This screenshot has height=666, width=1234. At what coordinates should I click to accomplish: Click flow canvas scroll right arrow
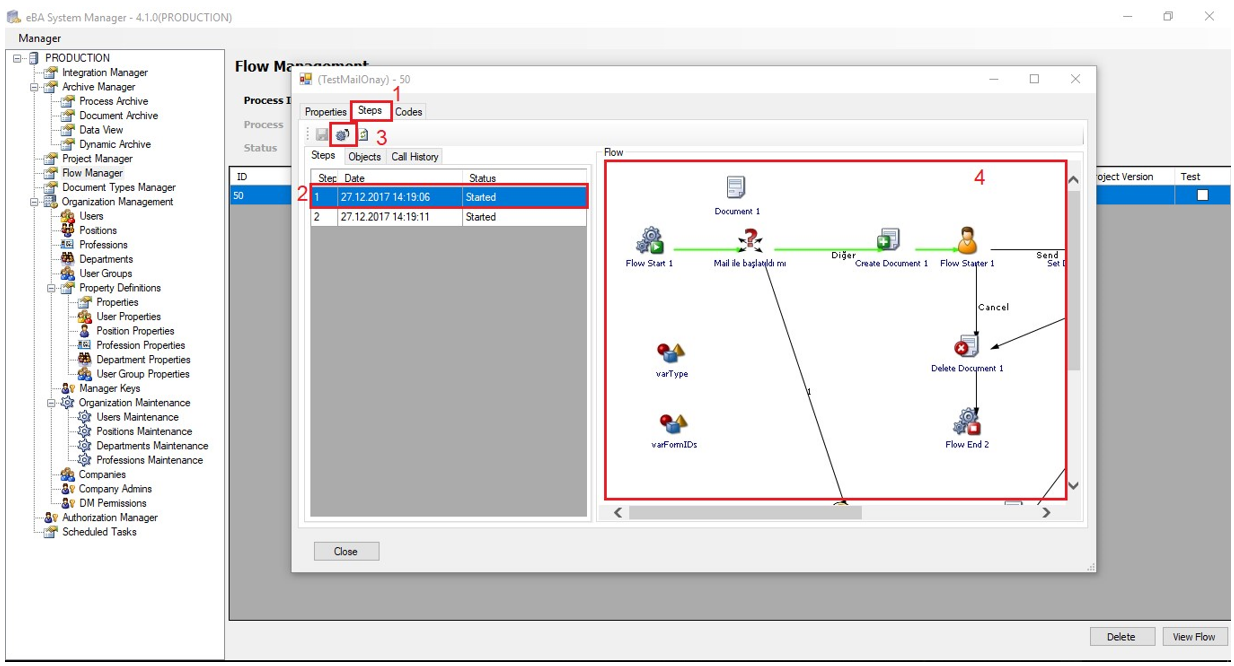(x=1046, y=513)
